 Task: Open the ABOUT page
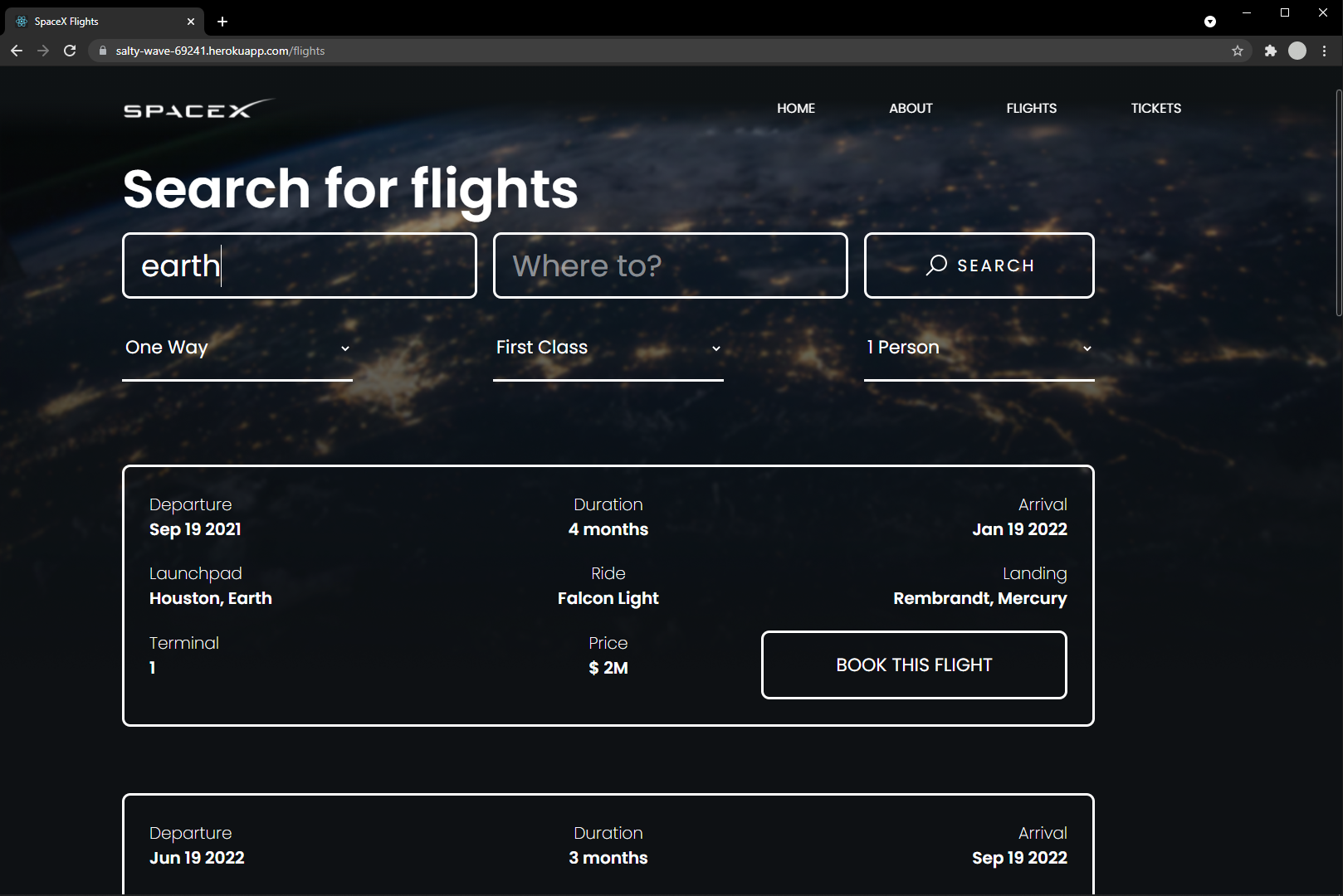click(911, 108)
